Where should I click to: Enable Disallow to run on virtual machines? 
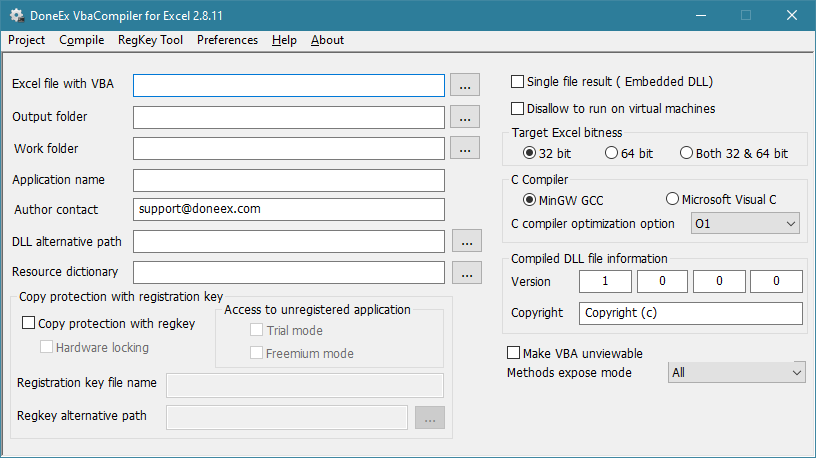point(517,108)
